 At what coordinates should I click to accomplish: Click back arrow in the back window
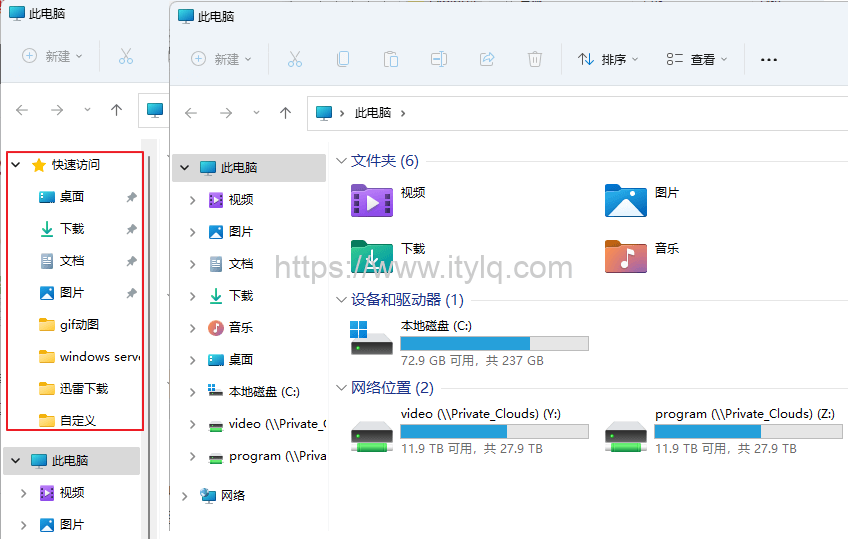click(x=22, y=110)
